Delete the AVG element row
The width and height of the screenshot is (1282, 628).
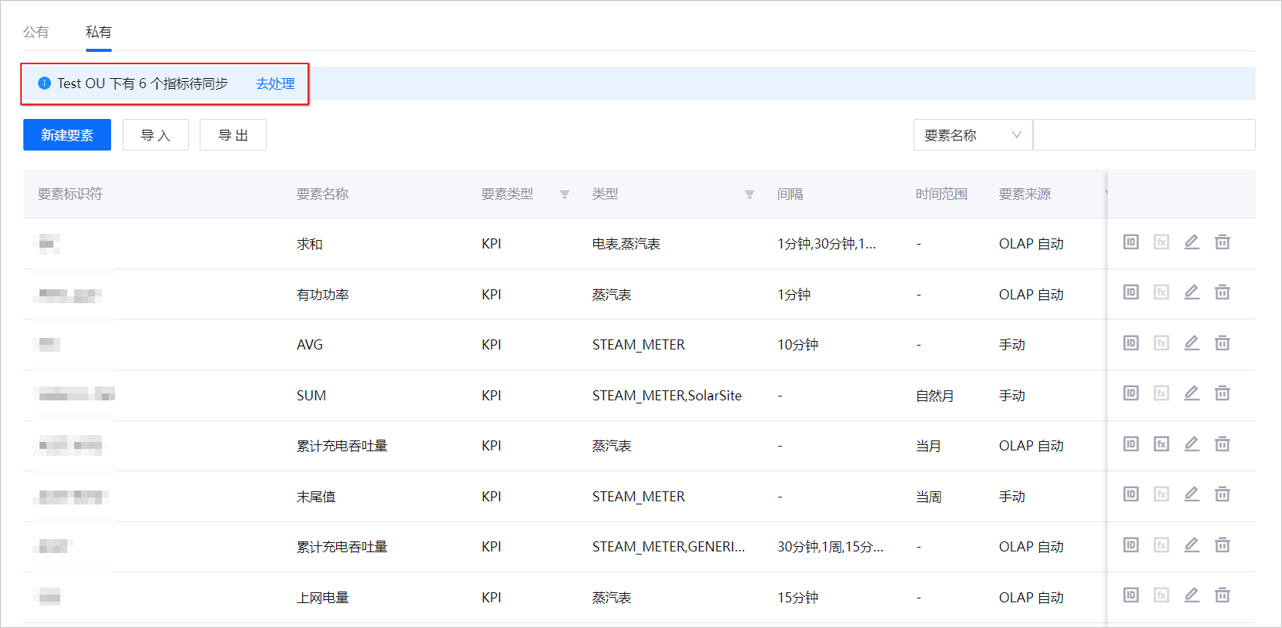tap(1222, 343)
